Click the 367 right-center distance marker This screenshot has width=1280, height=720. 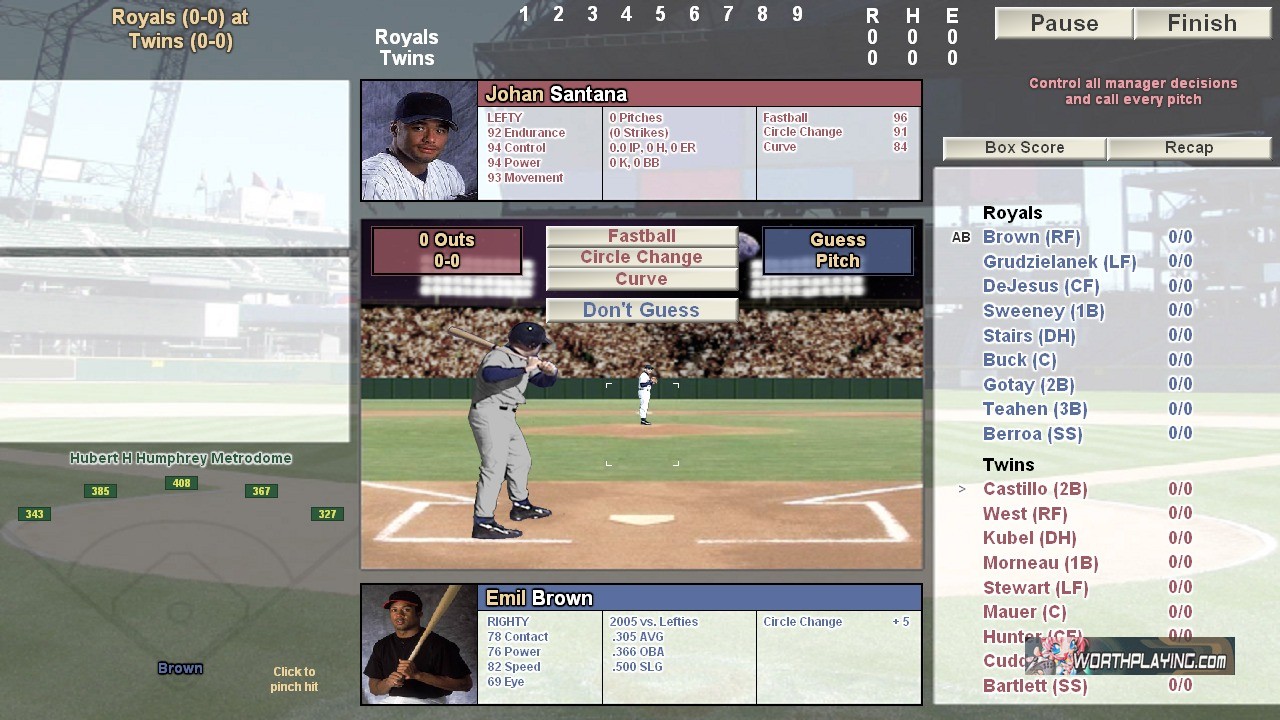tap(261, 491)
